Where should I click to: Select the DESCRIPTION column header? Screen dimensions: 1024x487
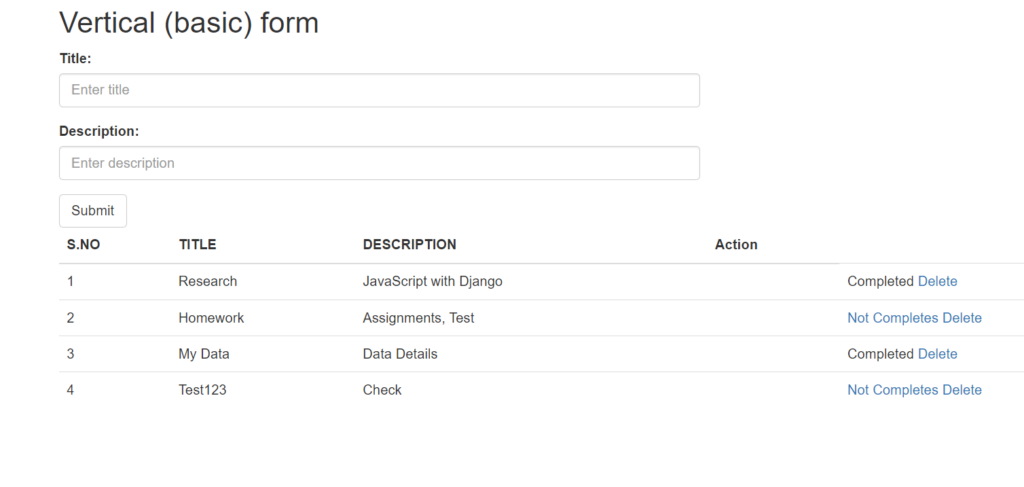pyautogui.click(x=409, y=245)
